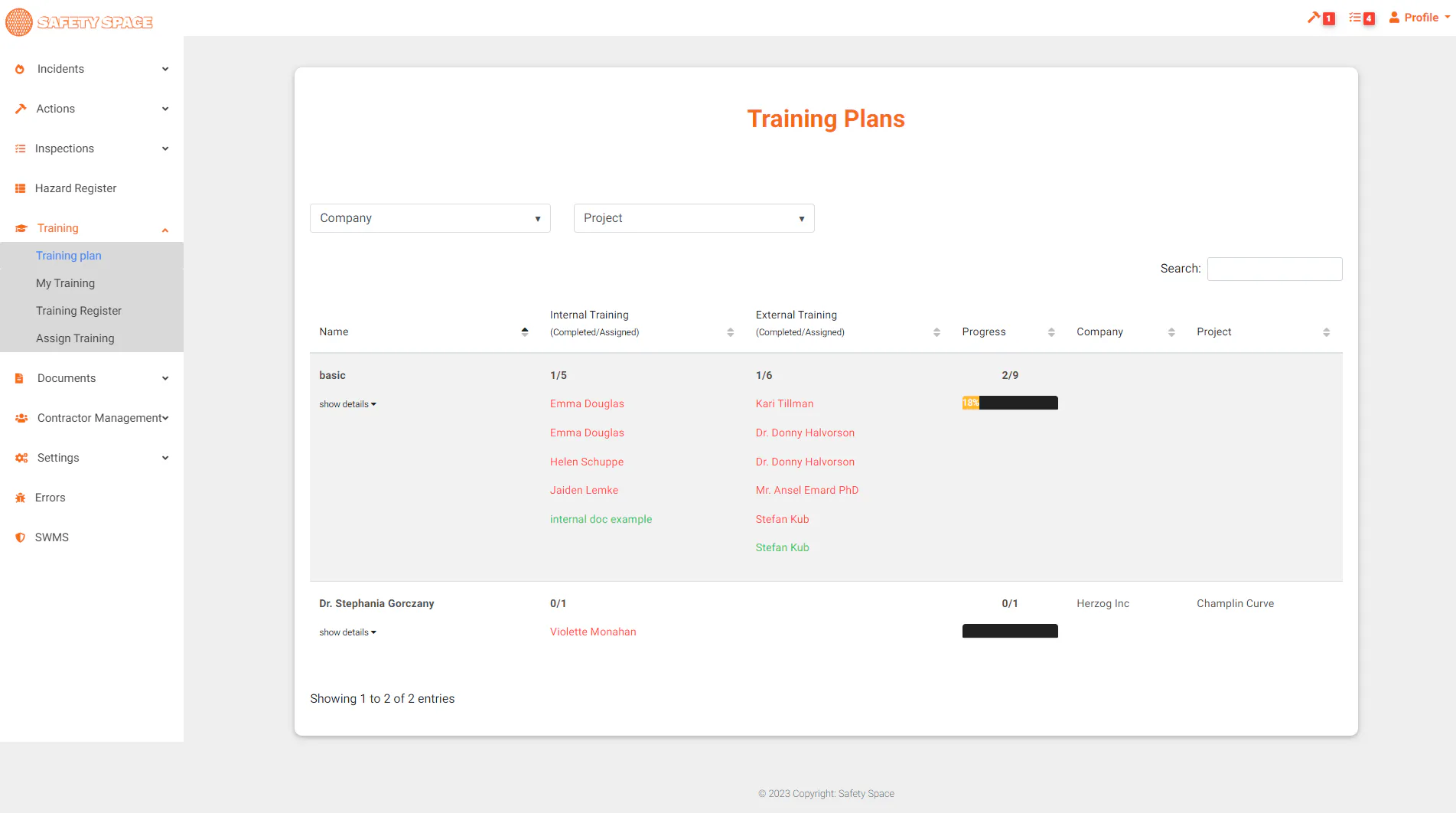Open the checklist notification icon with badge

1362,18
